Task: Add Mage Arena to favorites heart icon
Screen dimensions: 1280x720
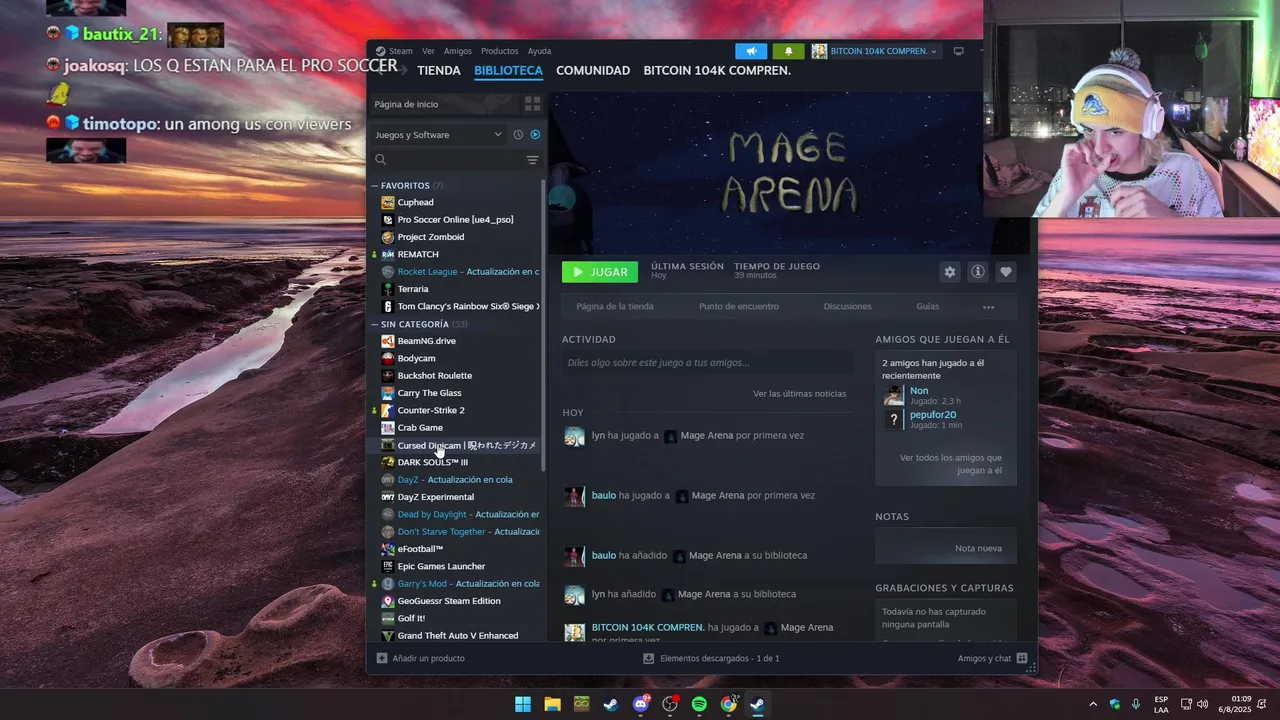Action: 1006,272
